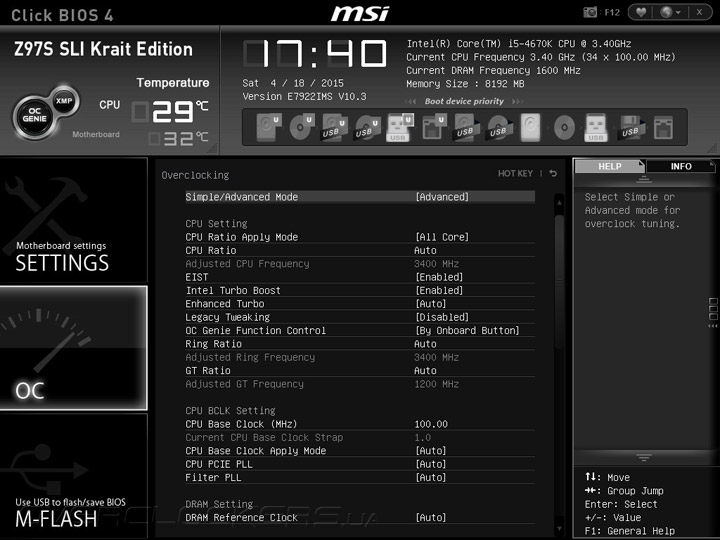Open the M-FLASH BIOS flashing section
The image size is (720, 540).
pos(73,476)
